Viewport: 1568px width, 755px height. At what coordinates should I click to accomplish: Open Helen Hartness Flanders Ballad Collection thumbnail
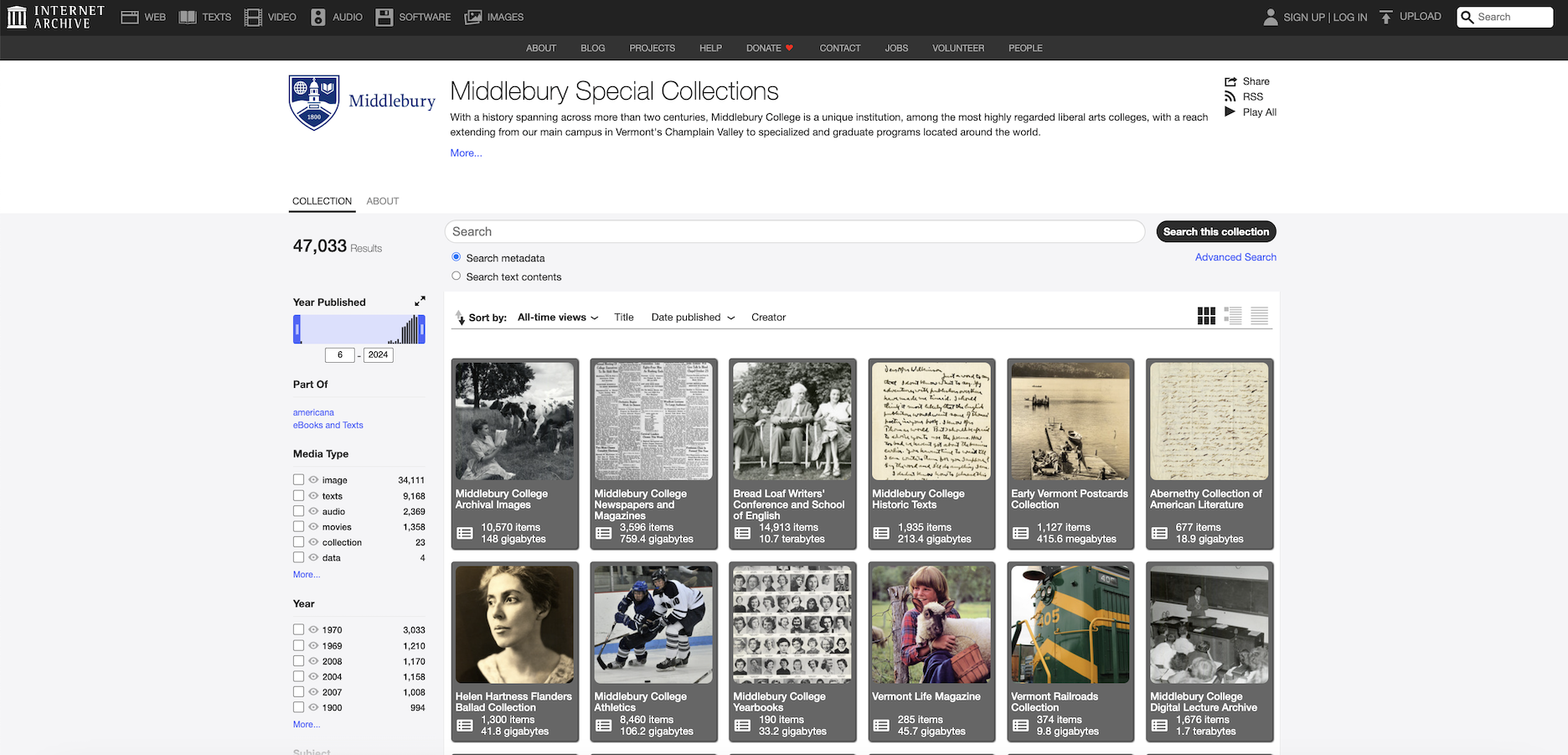point(514,624)
